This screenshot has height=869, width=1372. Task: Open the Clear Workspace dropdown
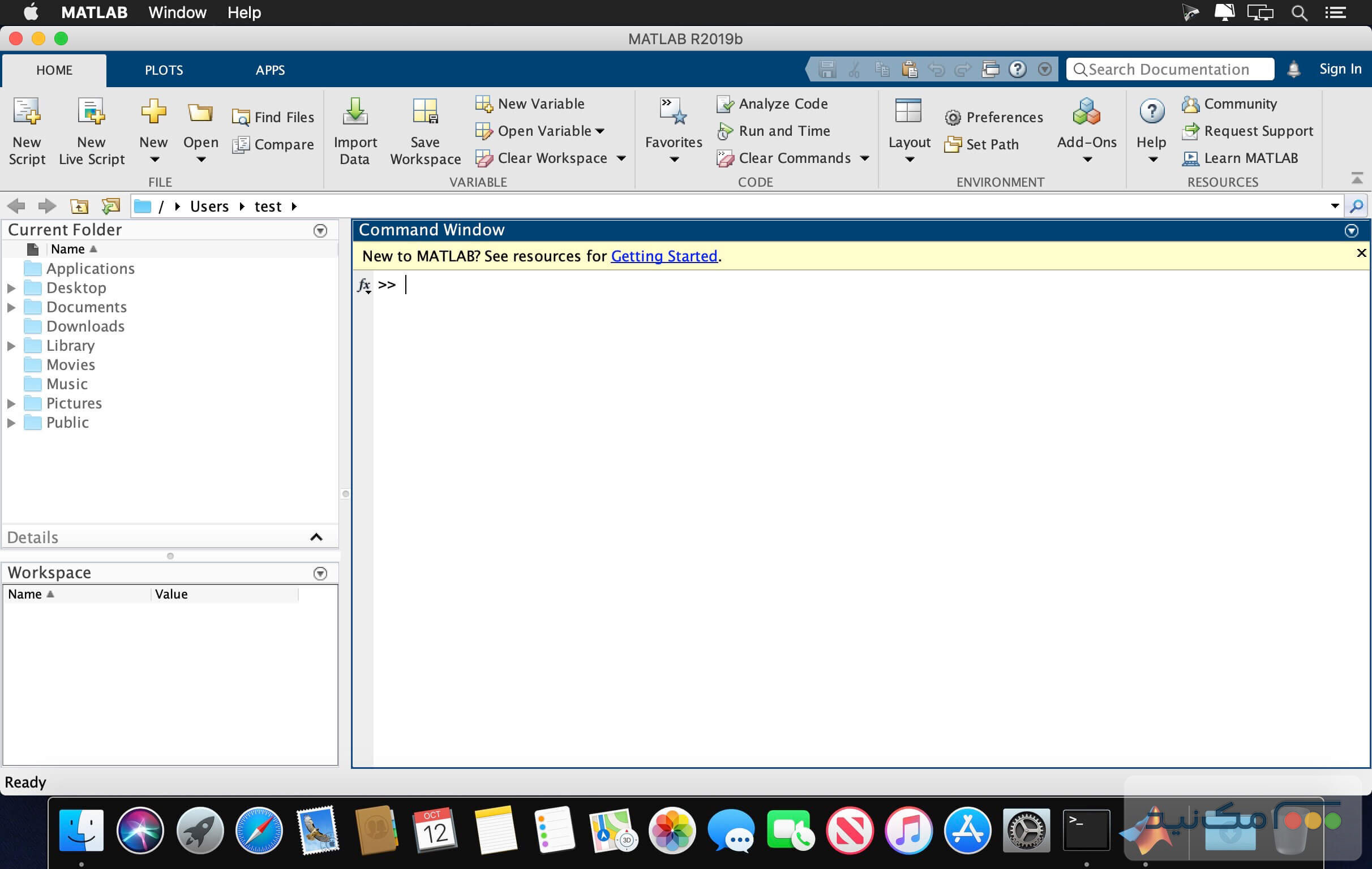pos(621,158)
